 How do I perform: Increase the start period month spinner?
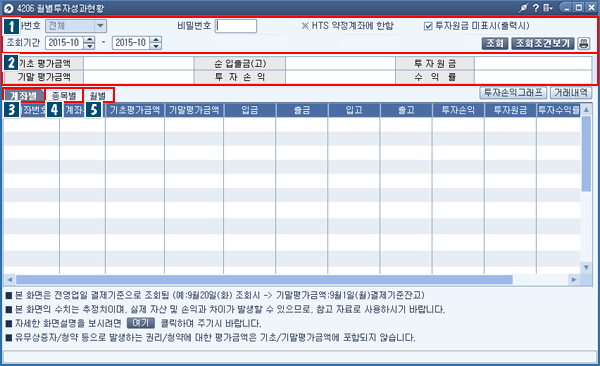(x=89, y=39)
